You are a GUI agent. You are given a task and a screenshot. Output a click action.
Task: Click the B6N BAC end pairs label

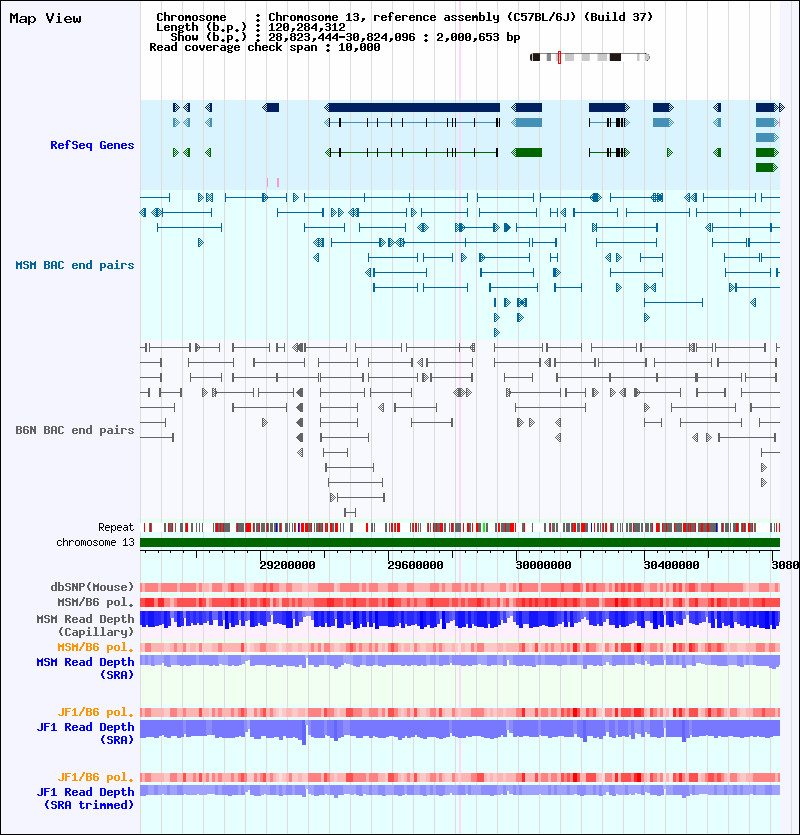[75, 430]
